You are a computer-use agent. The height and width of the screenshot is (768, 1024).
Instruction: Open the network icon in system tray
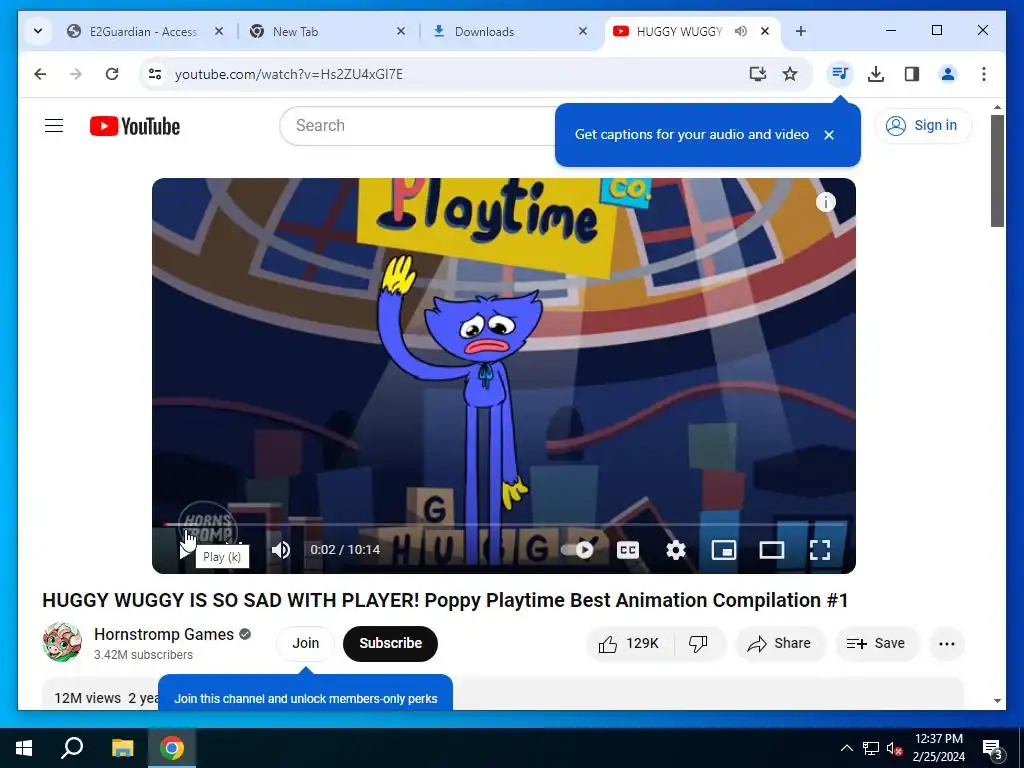[x=871, y=748]
